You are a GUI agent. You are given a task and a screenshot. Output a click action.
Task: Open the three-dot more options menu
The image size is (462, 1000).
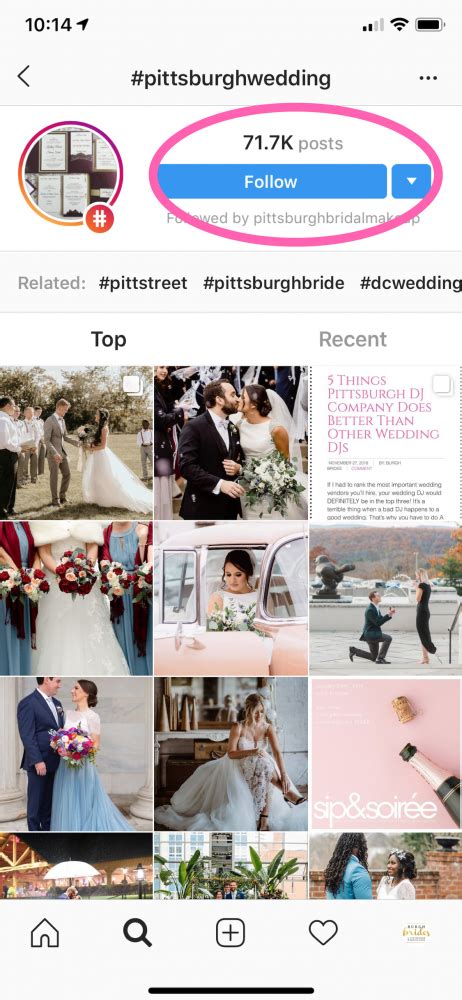[x=428, y=78]
